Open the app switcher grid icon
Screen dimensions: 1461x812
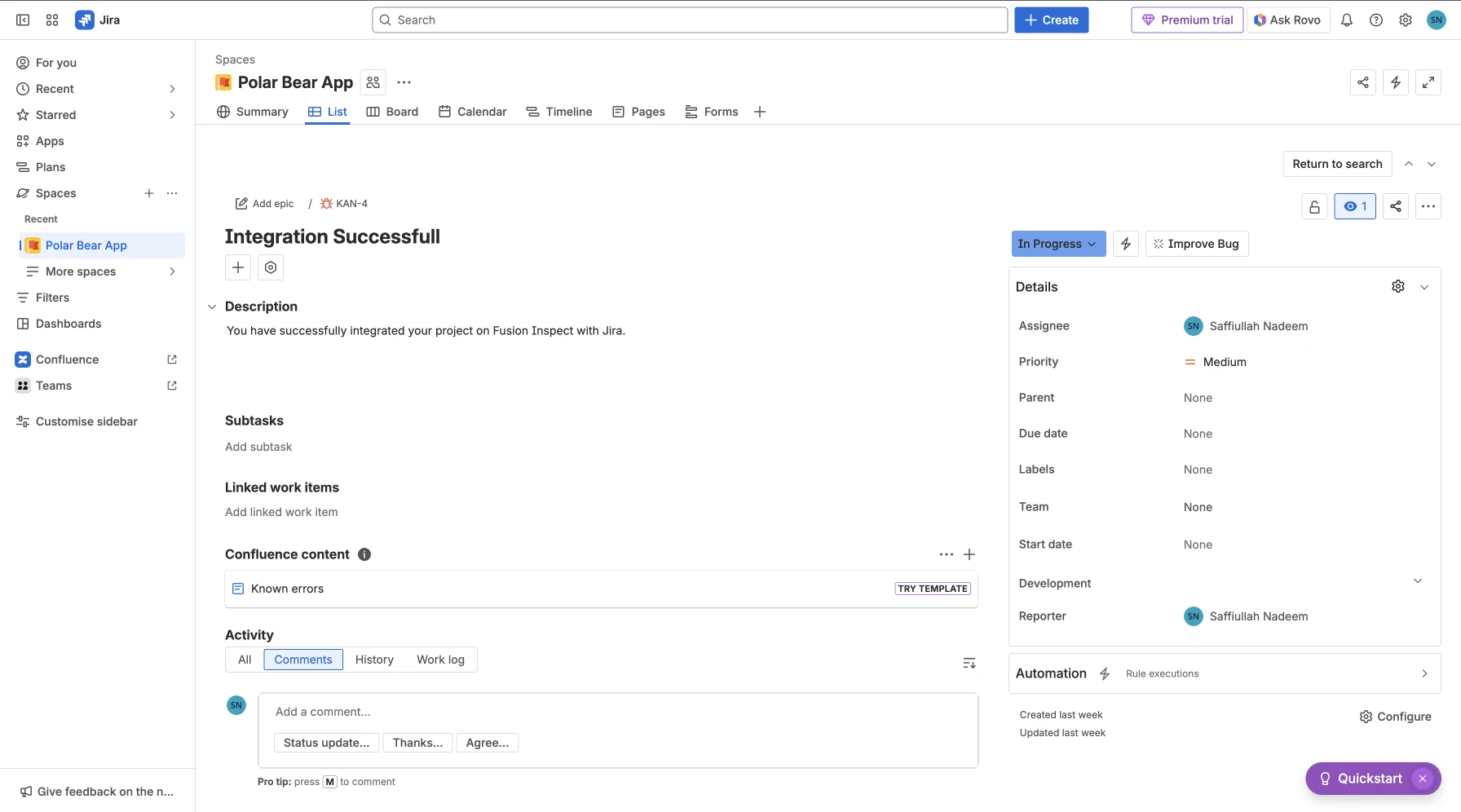[x=52, y=20]
